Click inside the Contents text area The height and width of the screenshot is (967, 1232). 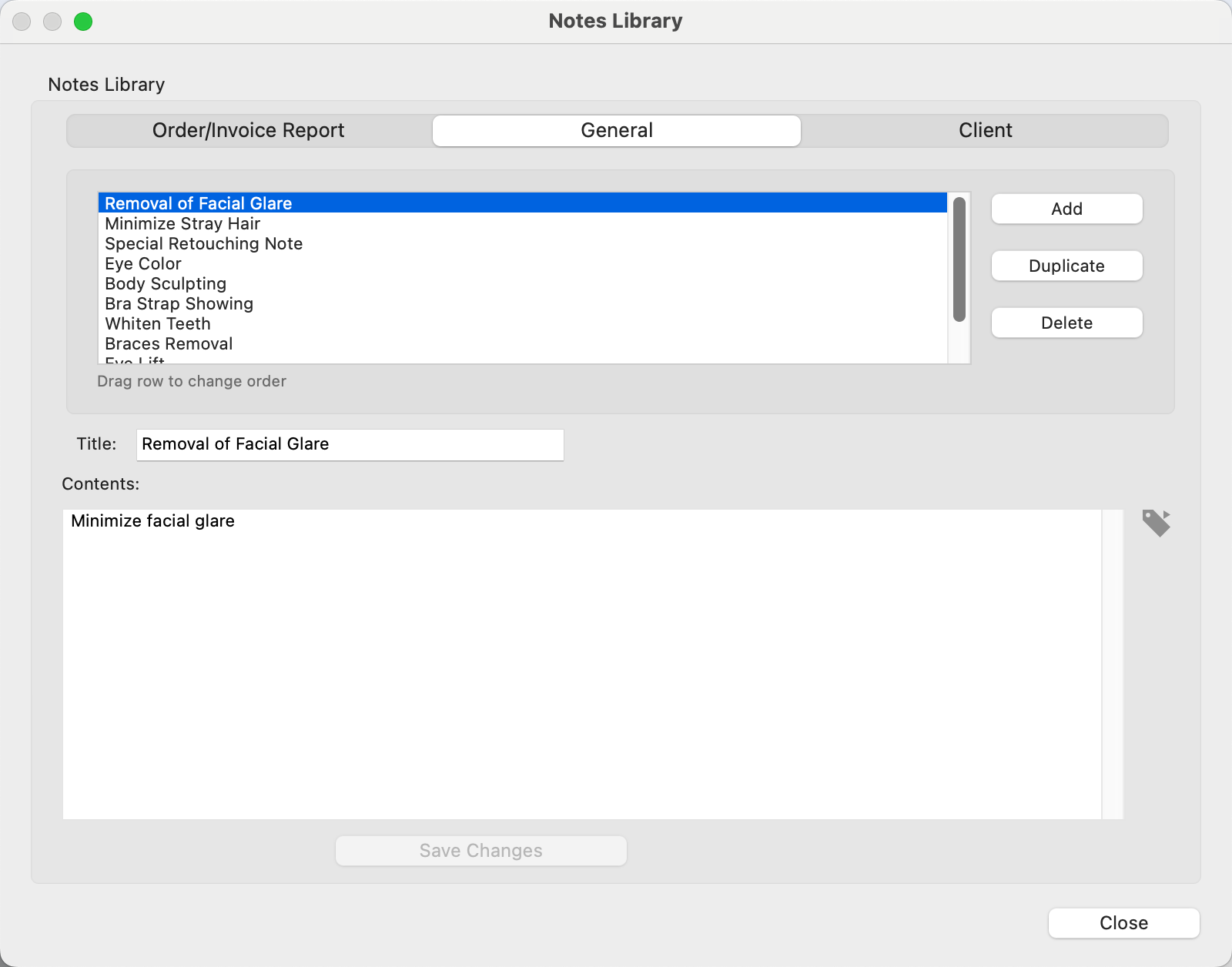(581, 664)
